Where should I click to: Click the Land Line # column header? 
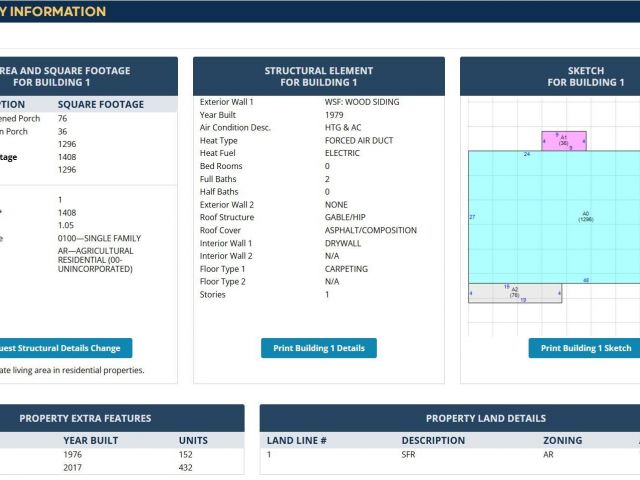tap(296, 440)
